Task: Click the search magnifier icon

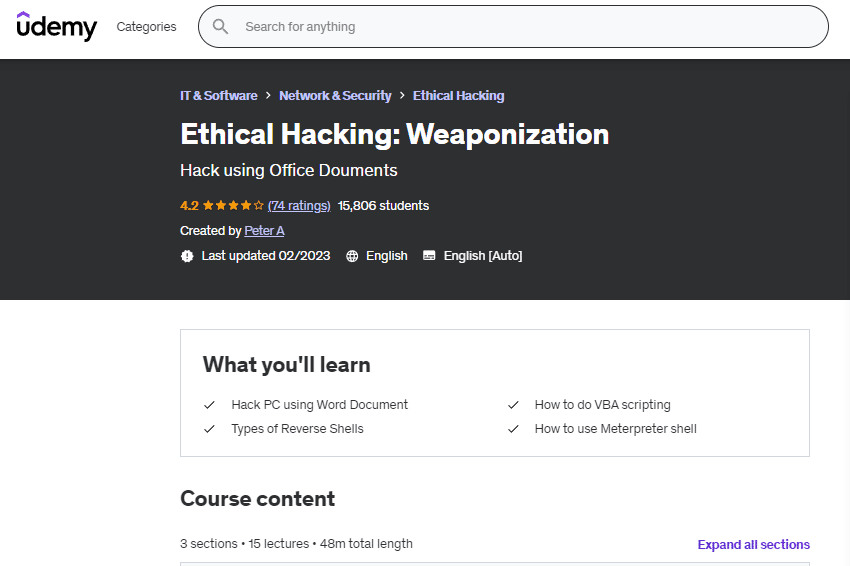Action: [x=220, y=27]
